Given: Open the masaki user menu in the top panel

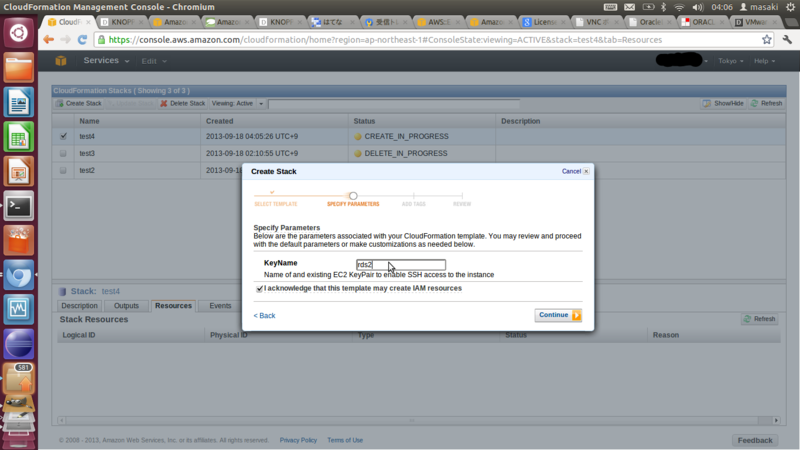Looking at the screenshot, I should pos(759,7).
